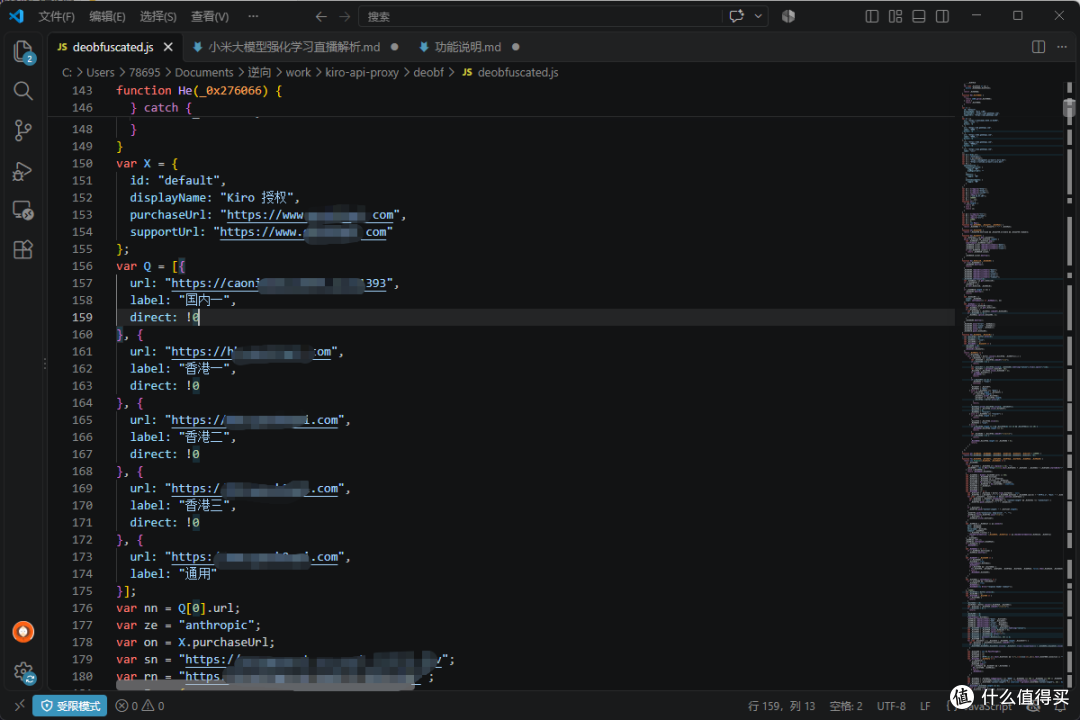Open the Extensions view
This screenshot has width=1080, height=720.
tap(23, 249)
